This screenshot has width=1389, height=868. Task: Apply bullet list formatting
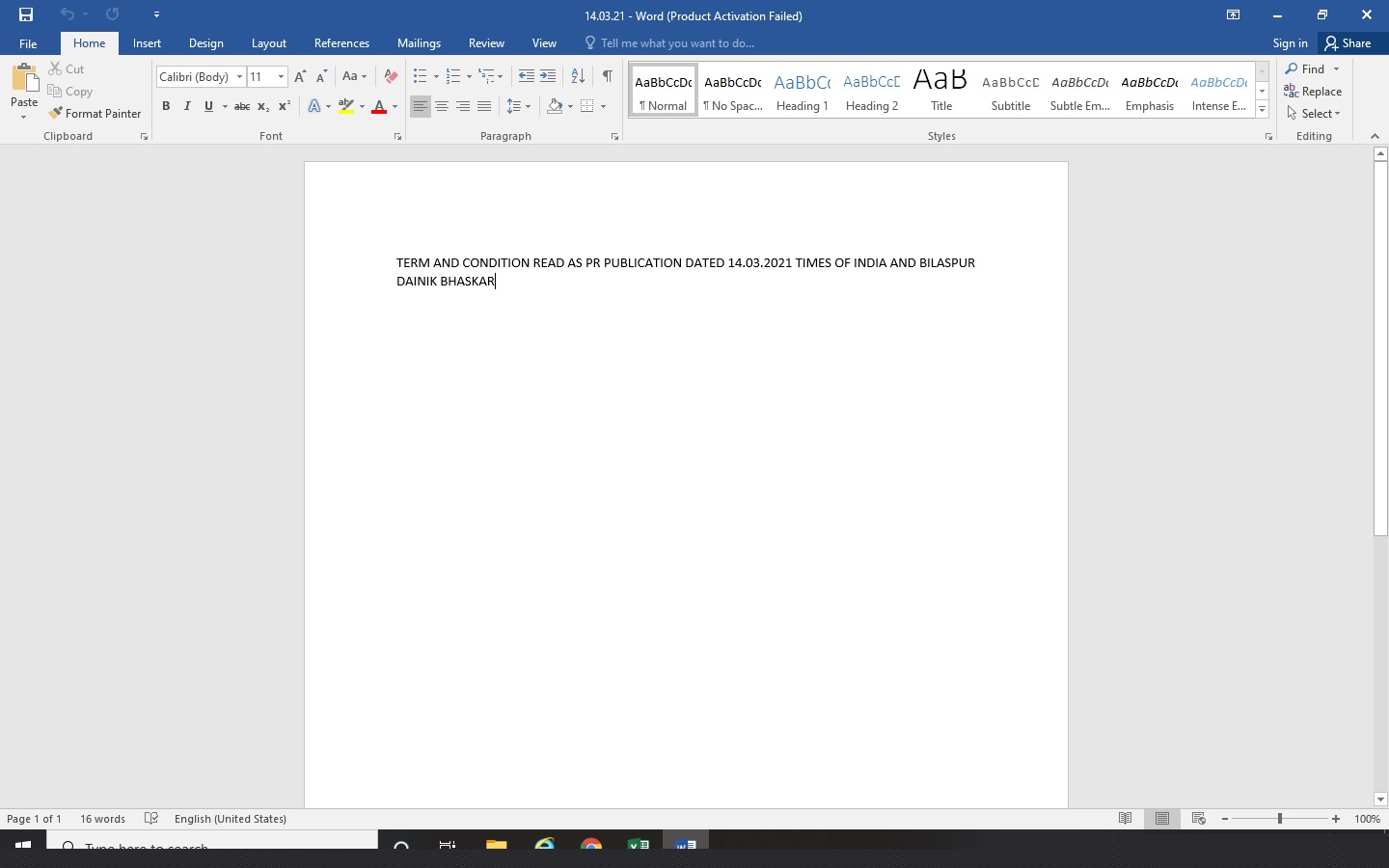point(420,76)
